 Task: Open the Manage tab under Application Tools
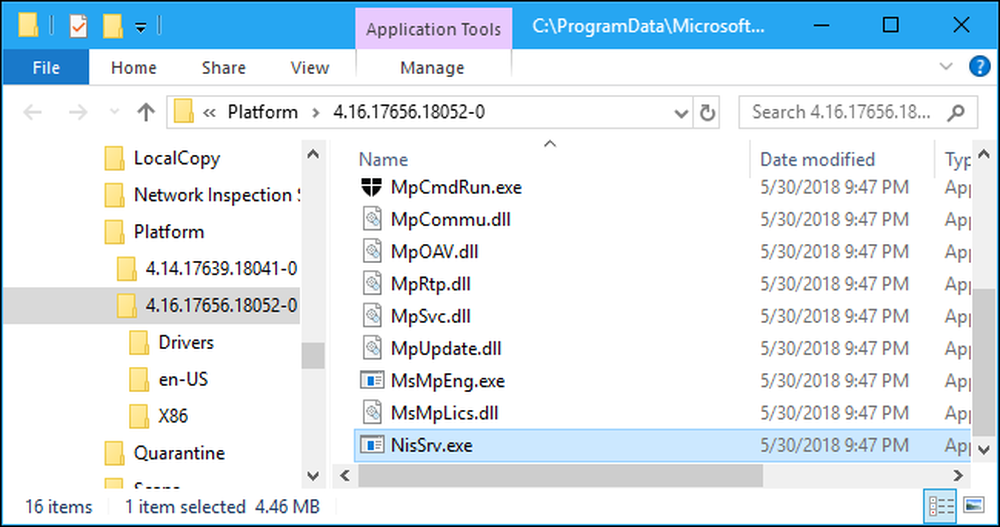pyautogui.click(x=432, y=68)
